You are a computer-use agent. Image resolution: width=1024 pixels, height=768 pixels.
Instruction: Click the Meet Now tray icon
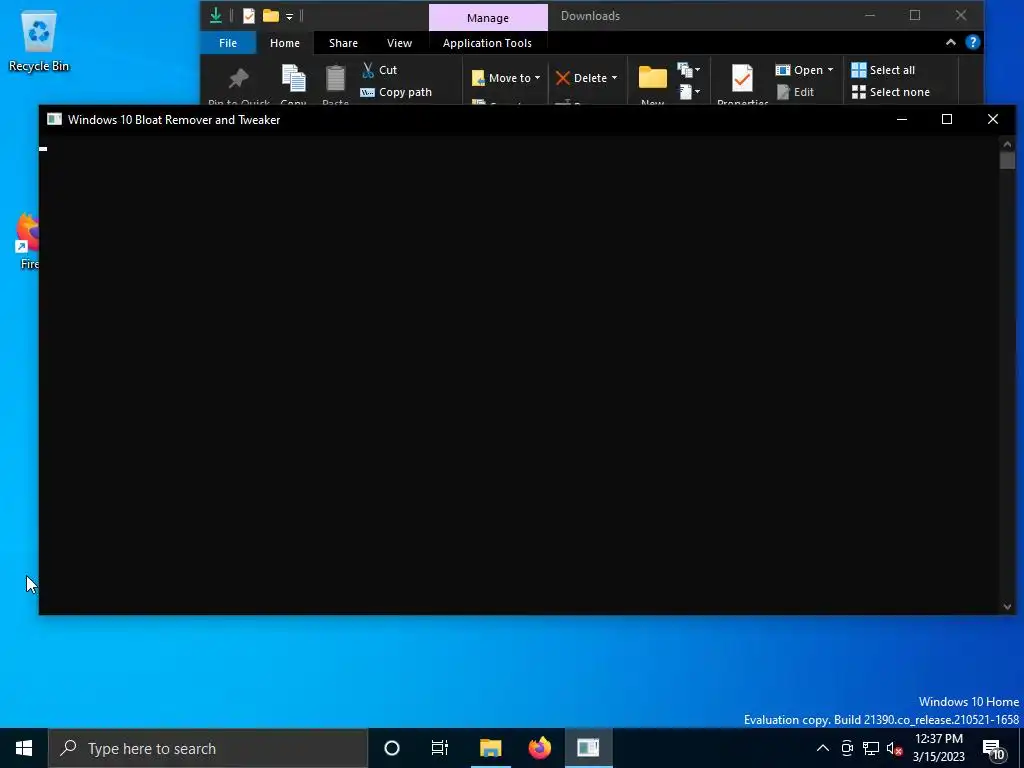(x=847, y=748)
